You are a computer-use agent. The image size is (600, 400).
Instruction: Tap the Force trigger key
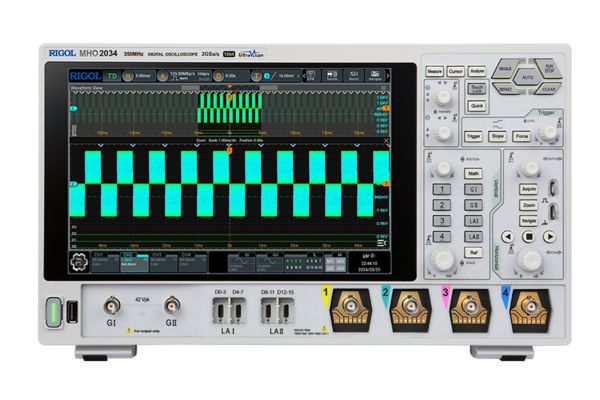522,137
